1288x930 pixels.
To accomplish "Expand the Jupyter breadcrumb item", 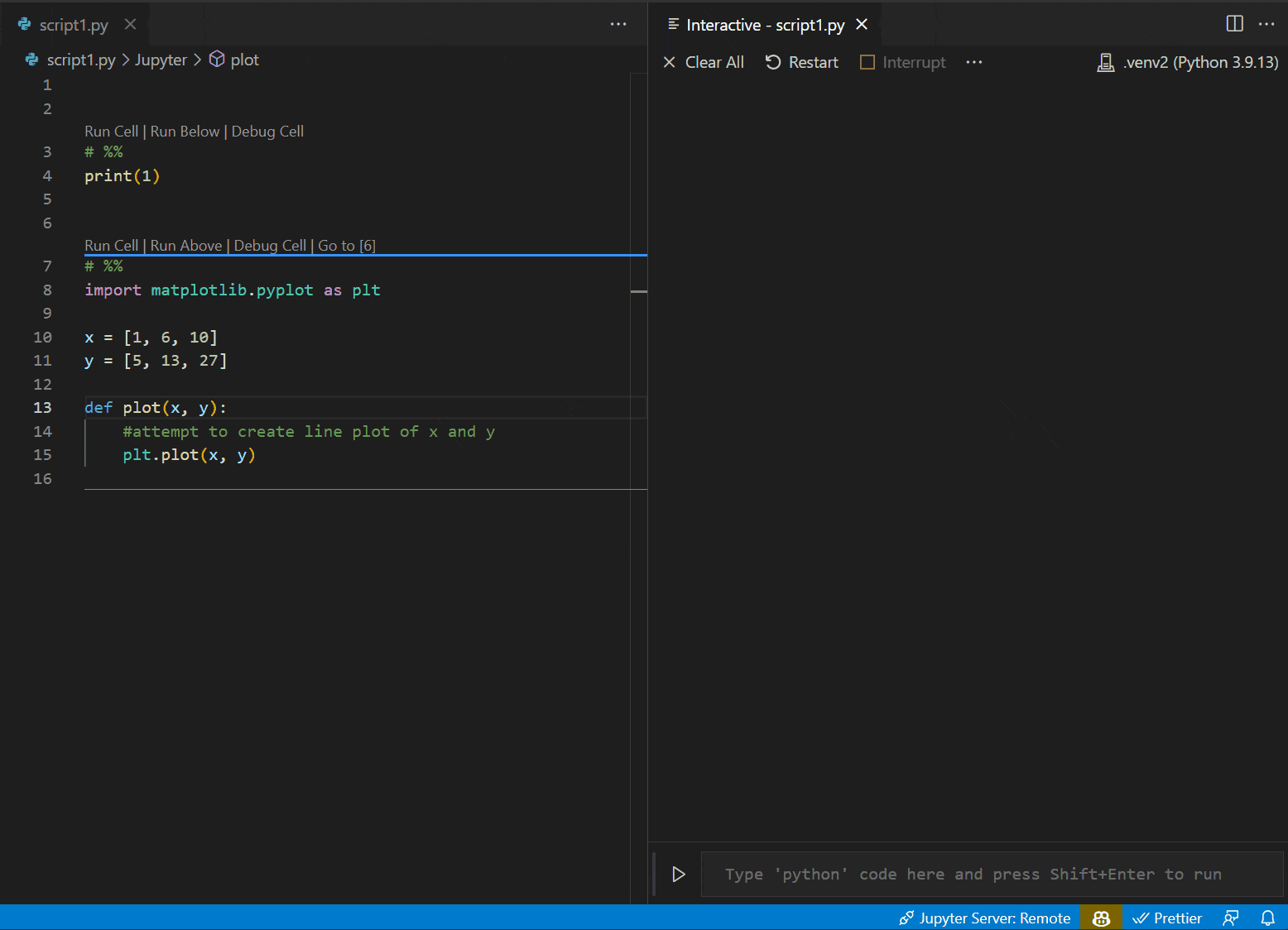I will coord(161,59).
